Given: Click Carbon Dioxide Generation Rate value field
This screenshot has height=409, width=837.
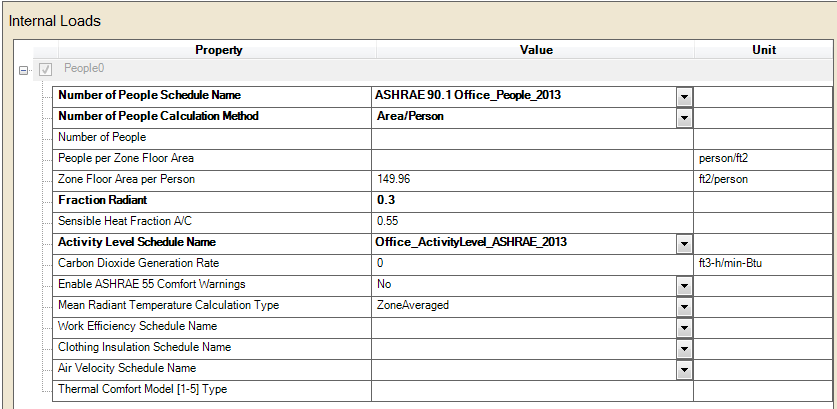Looking at the screenshot, I should point(532,263).
